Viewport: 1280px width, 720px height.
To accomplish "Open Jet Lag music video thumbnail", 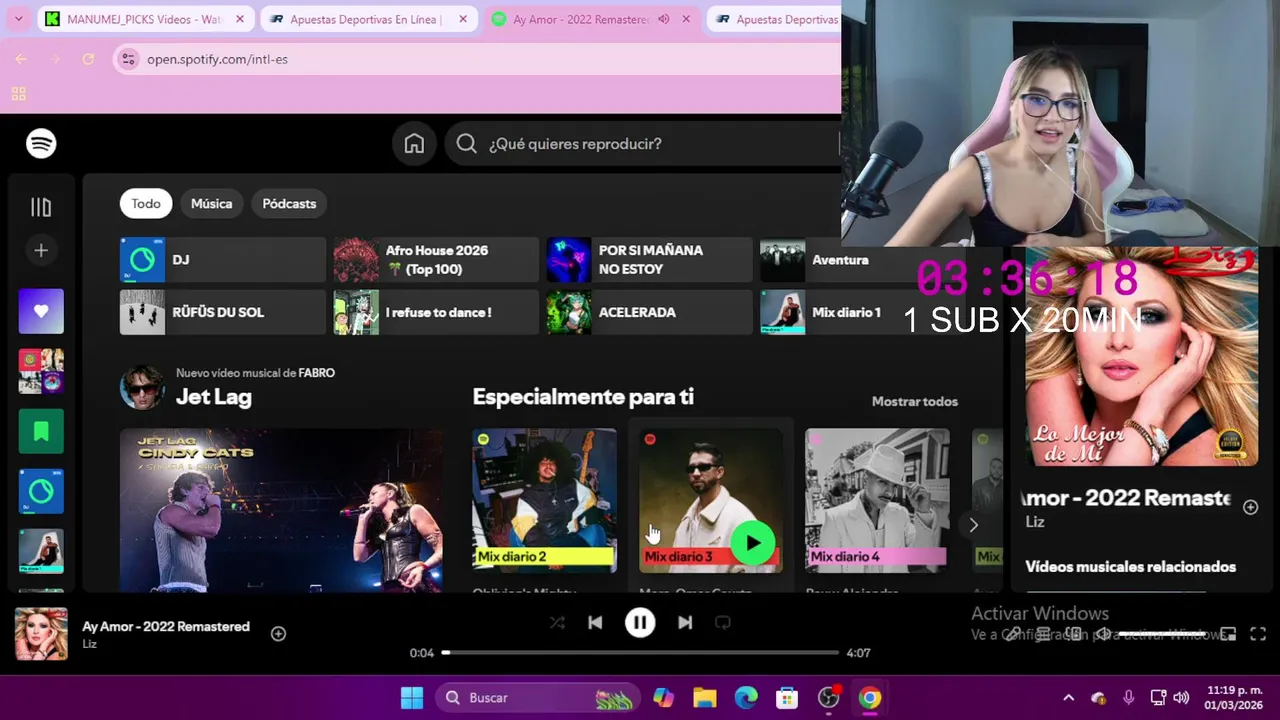I will (x=281, y=510).
